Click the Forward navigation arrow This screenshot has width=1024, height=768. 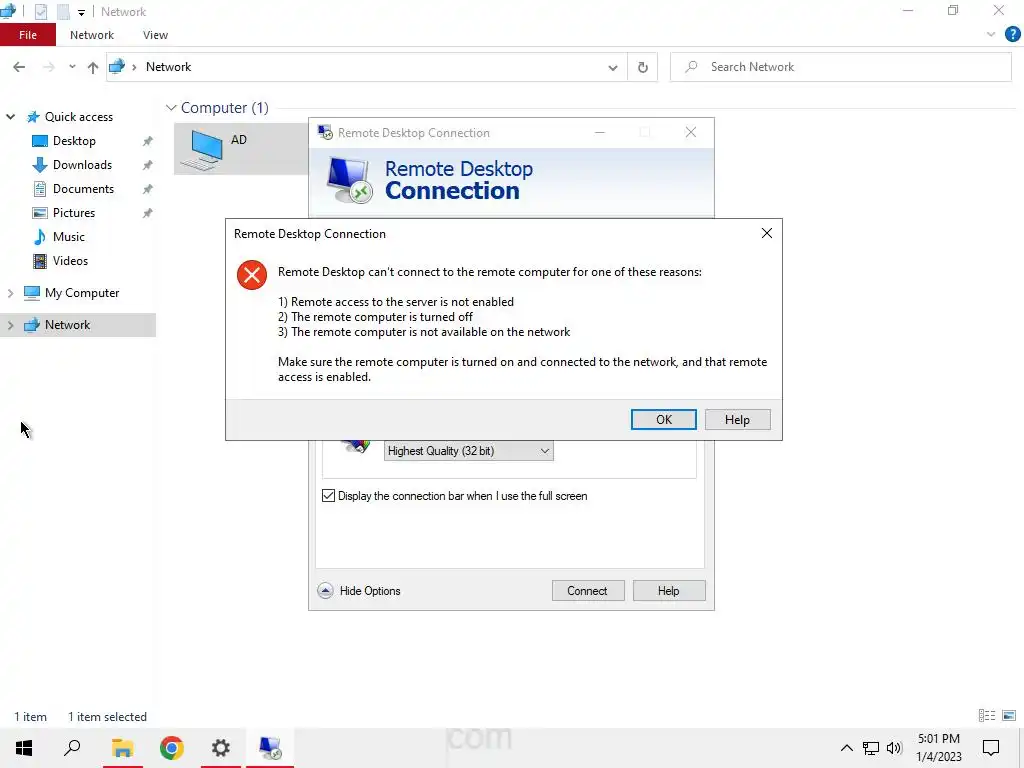(x=49, y=67)
